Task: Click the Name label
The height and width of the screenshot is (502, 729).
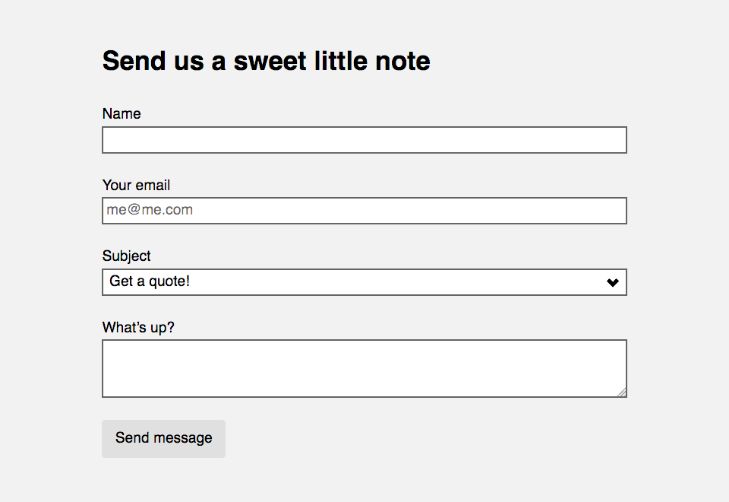Action: point(121,114)
